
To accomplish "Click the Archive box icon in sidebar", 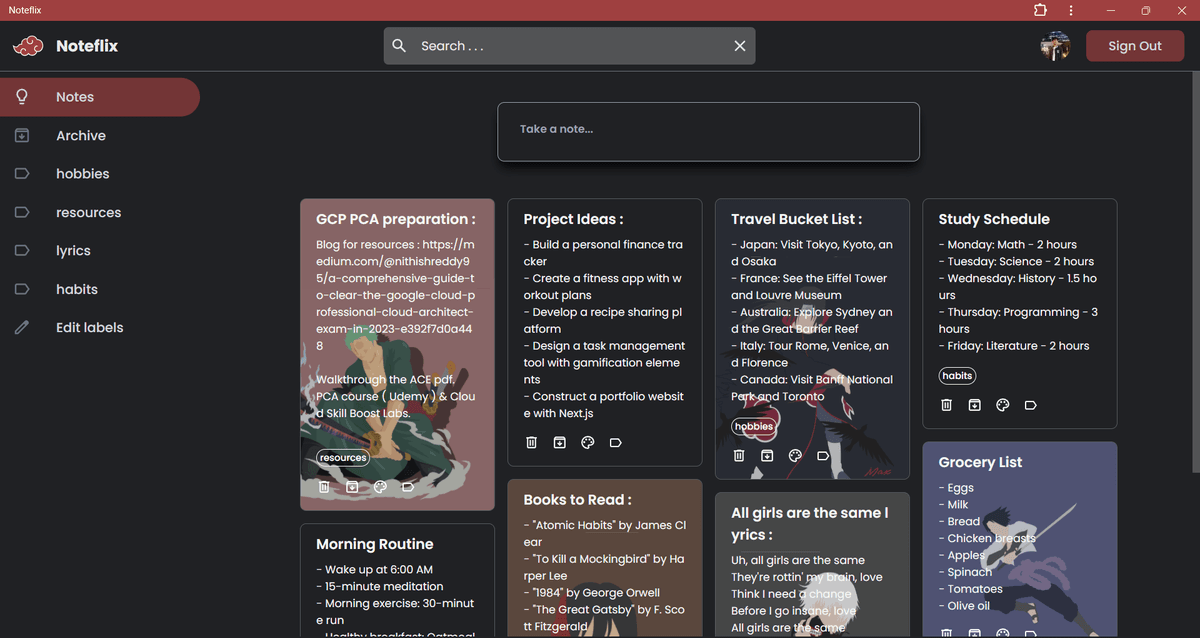I will point(22,136).
